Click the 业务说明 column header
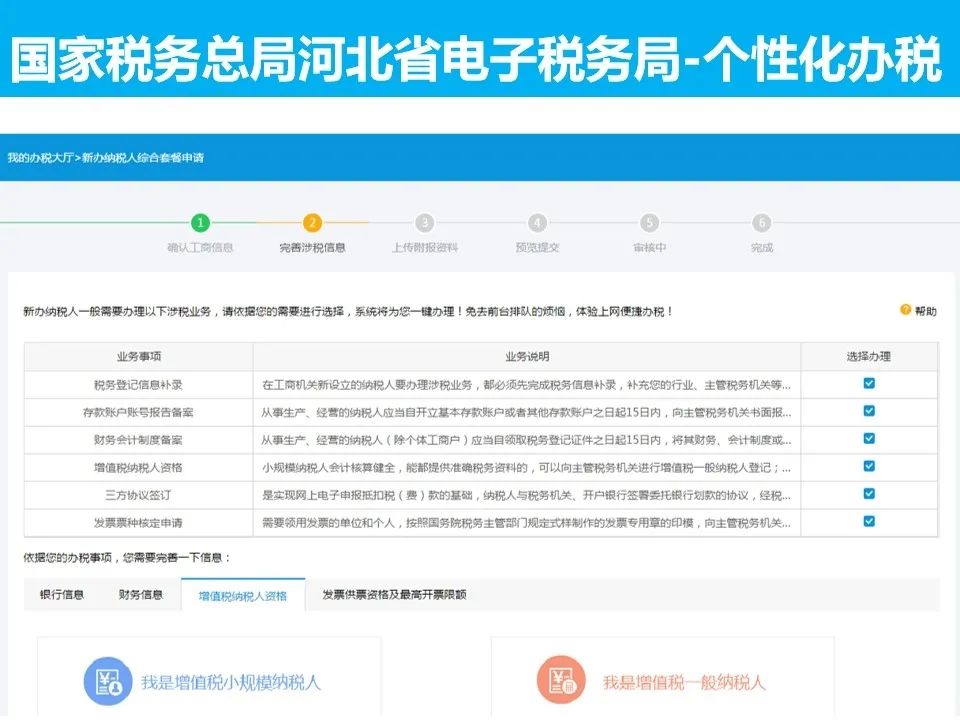This screenshot has height=720, width=960. [x=527, y=356]
